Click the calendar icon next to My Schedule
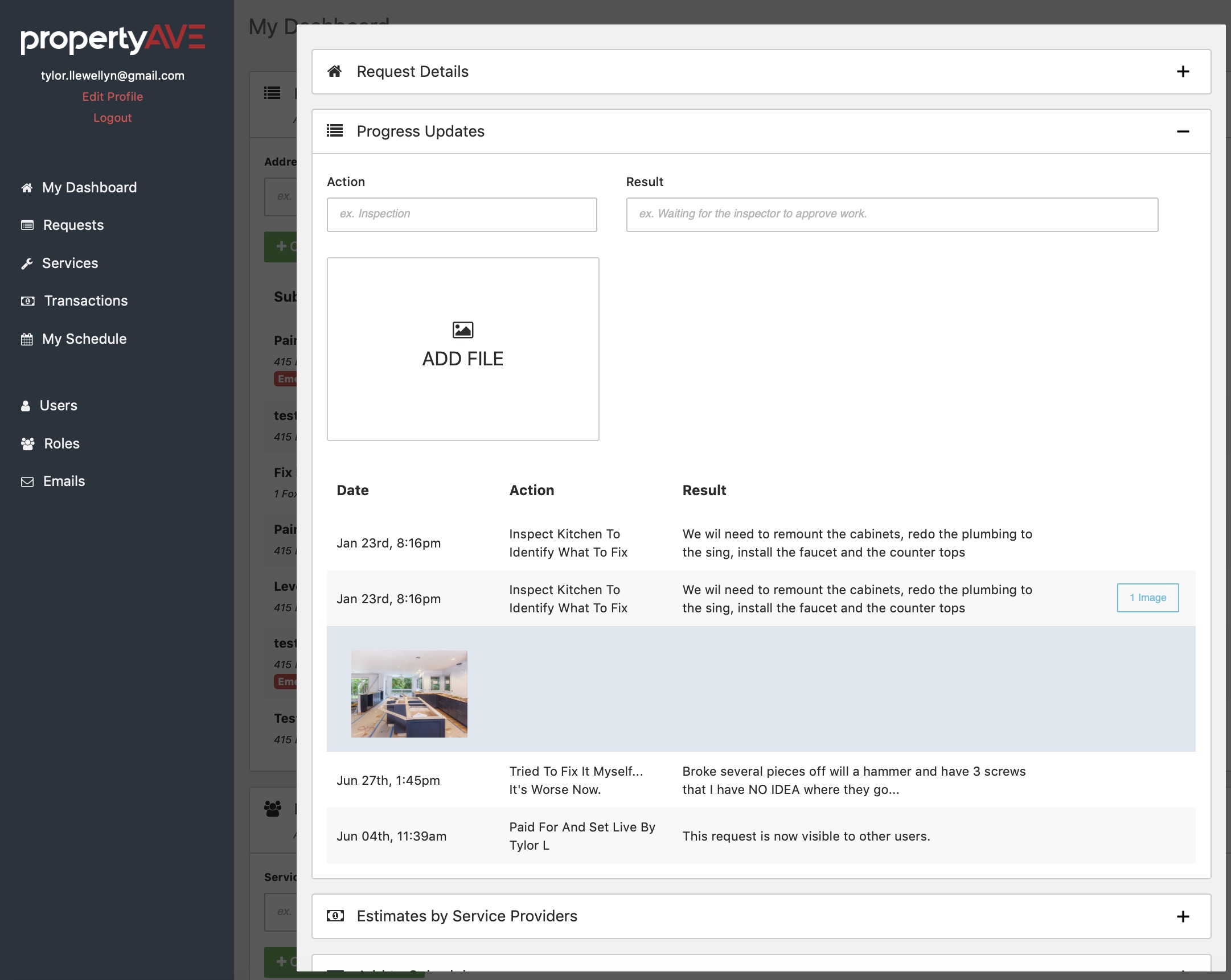The width and height of the screenshot is (1231, 980). point(27,339)
